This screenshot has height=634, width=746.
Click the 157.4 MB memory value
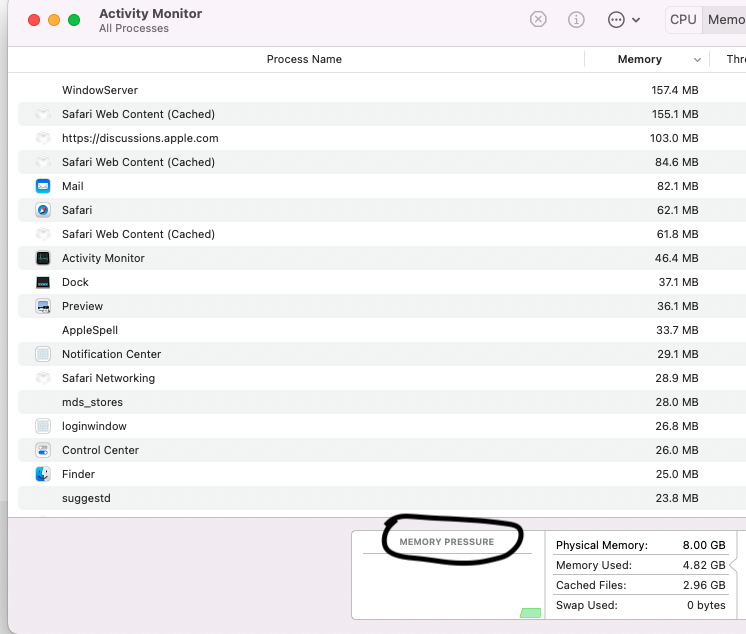click(x=675, y=90)
